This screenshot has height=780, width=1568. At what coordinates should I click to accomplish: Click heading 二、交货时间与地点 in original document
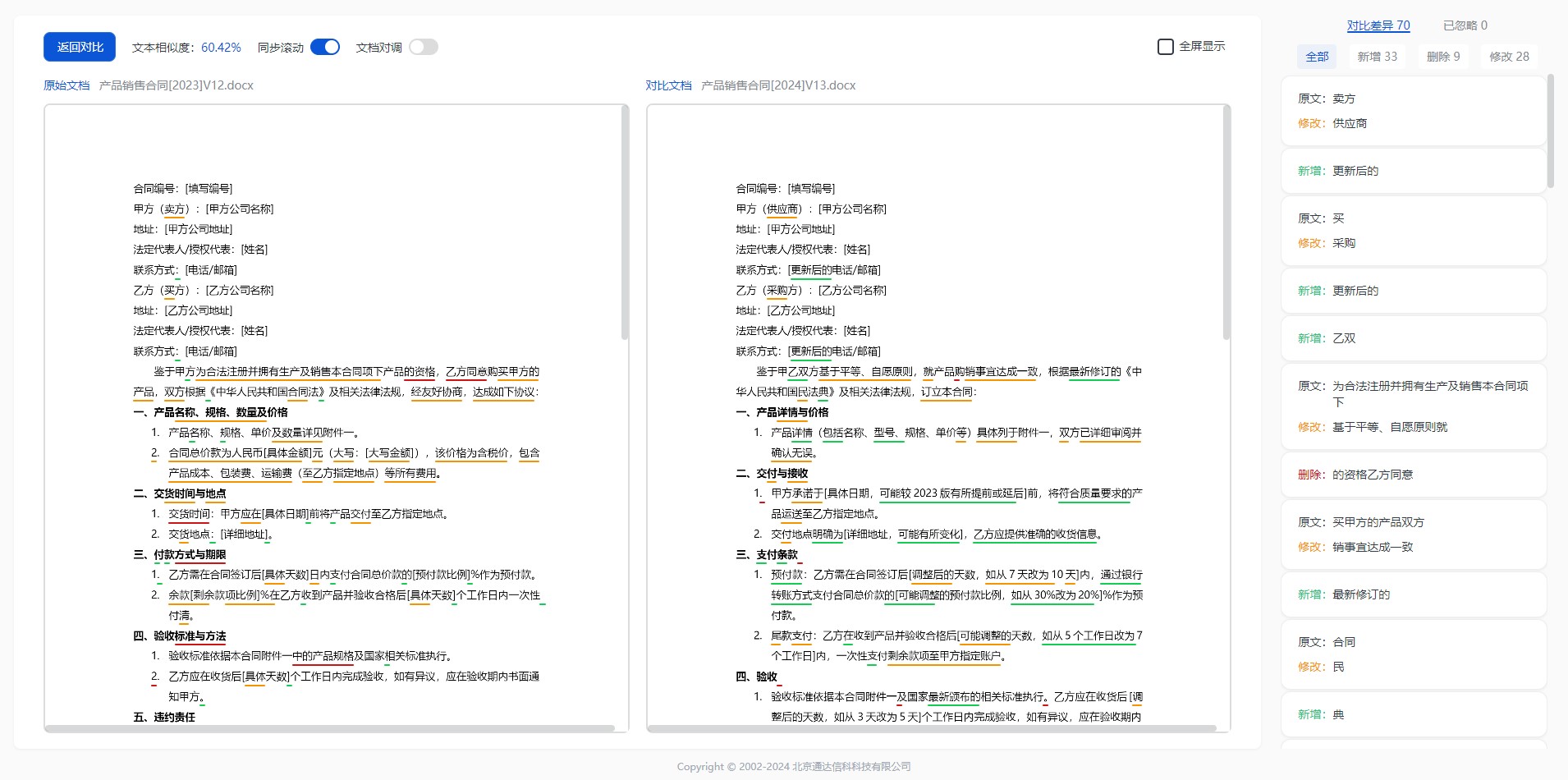[180, 493]
